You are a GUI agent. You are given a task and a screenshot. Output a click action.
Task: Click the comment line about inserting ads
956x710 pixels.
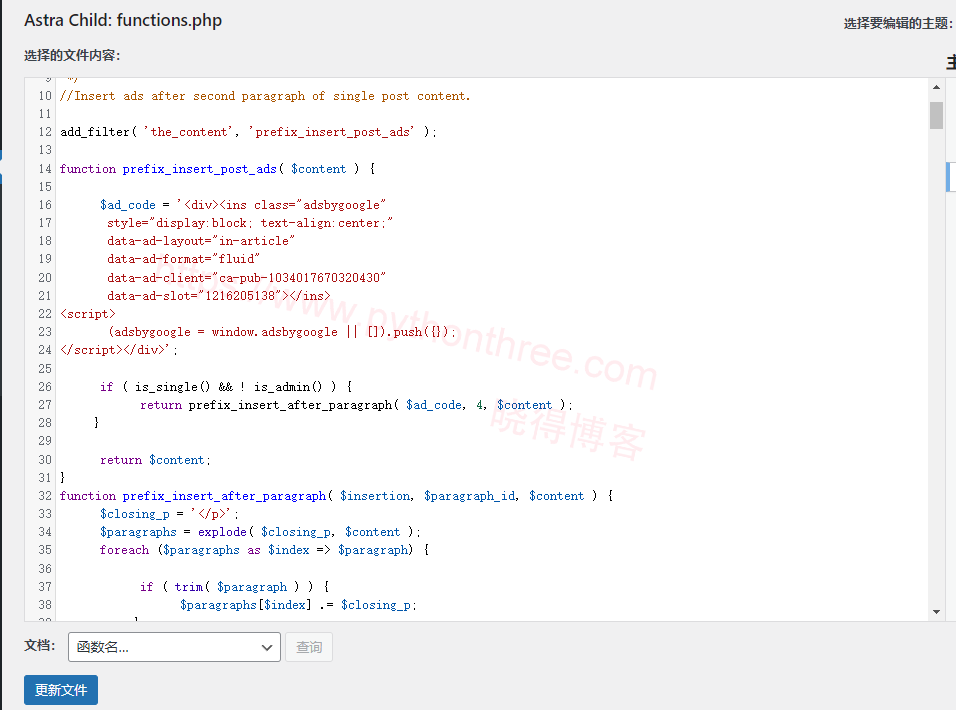[x=265, y=96]
